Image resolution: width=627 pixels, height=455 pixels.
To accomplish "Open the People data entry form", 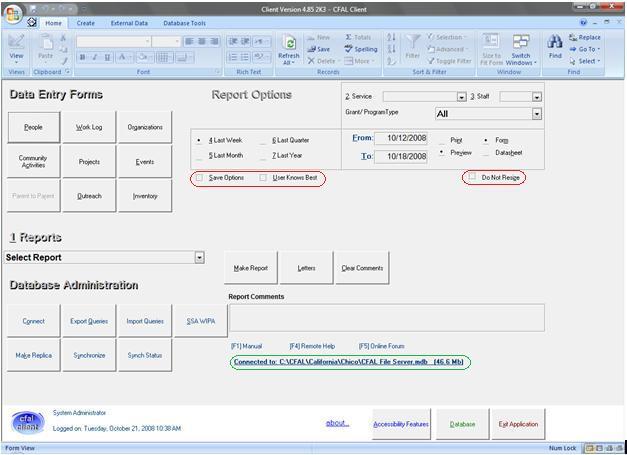I will (x=33, y=127).
